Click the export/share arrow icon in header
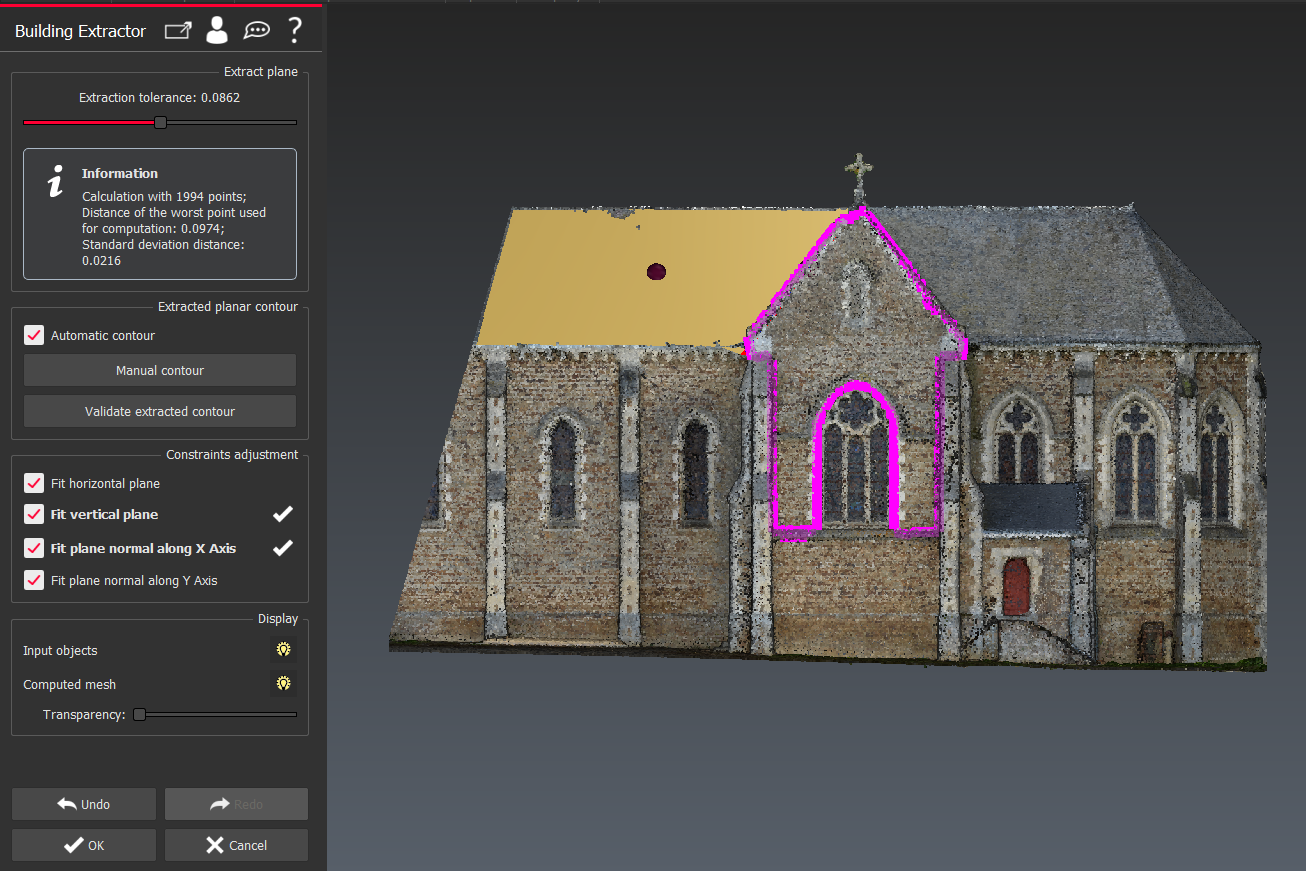 [x=178, y=31]
